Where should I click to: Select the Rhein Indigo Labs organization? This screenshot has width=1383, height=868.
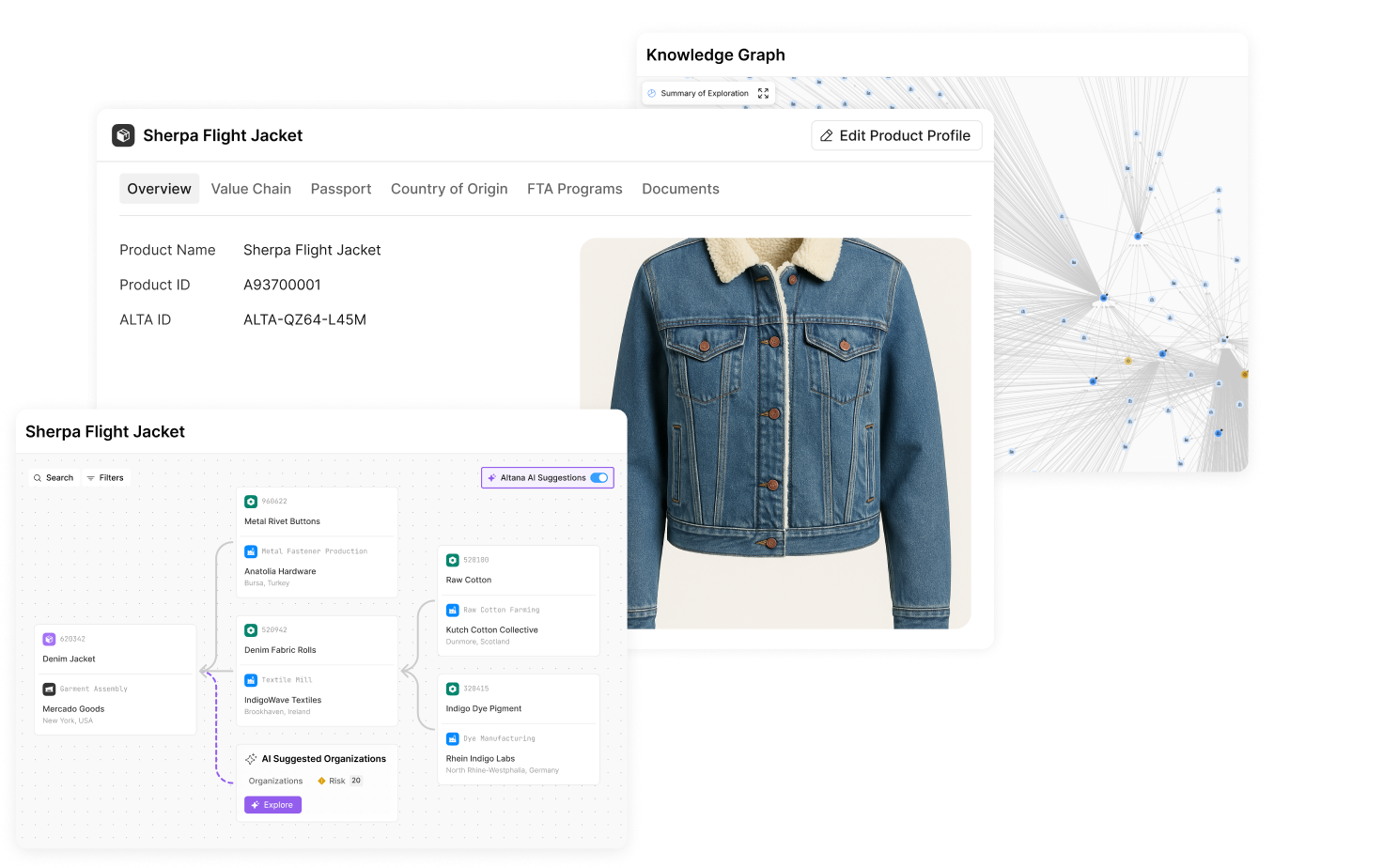480,758
